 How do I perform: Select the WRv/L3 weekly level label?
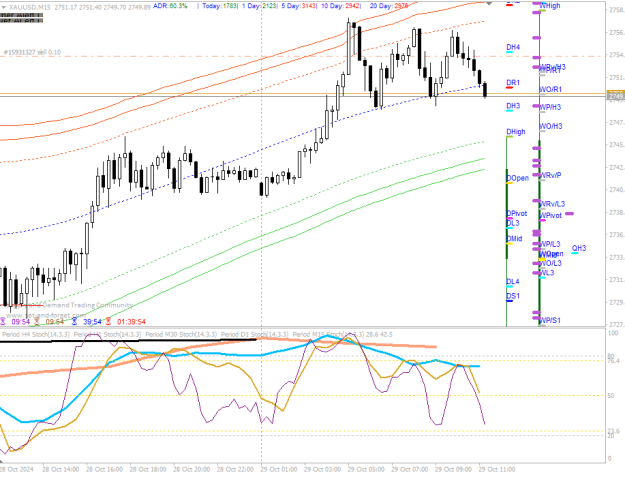(x=552, y=204)
